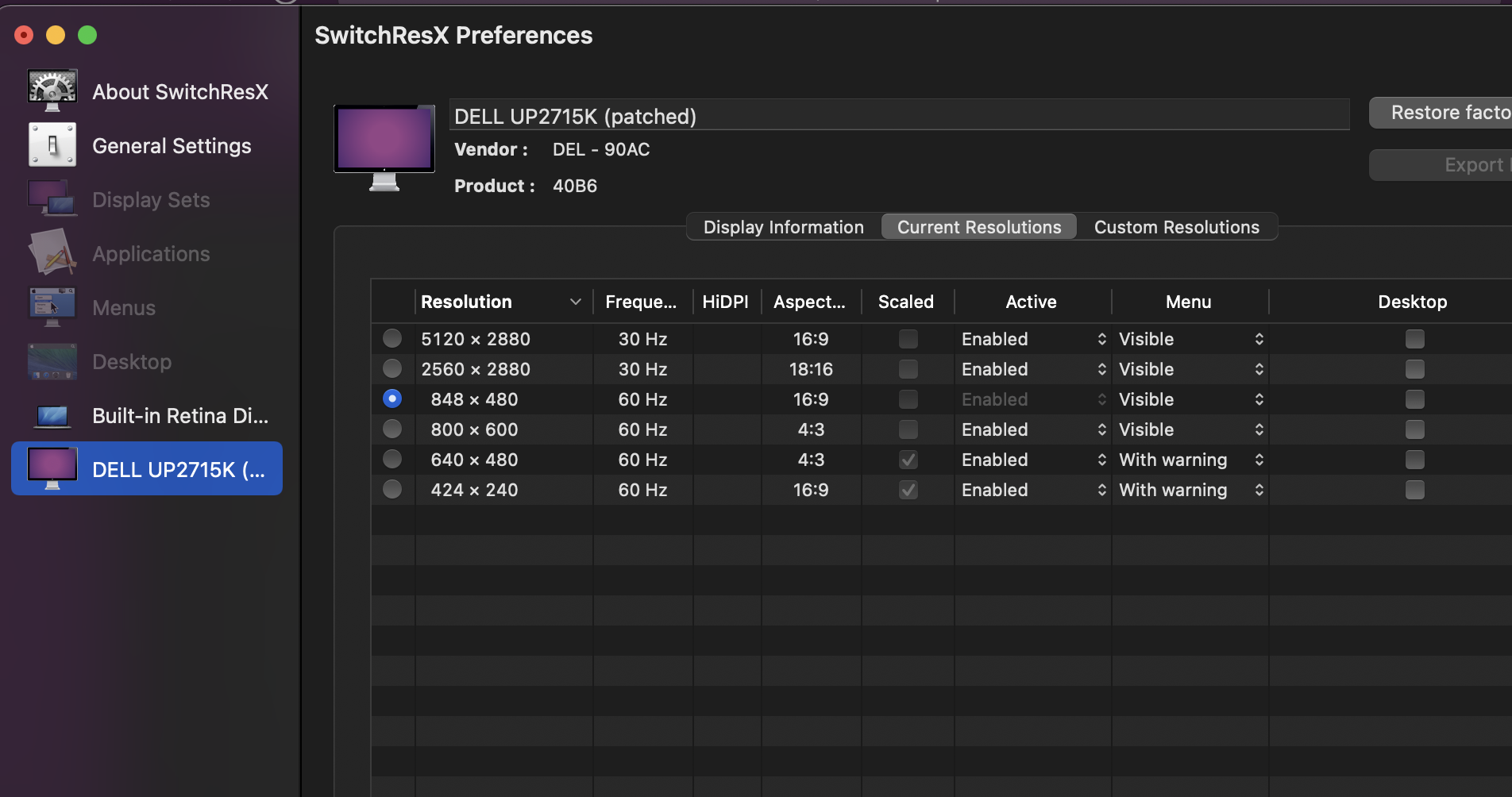Toggle Desktop checkbox for 848 × 480
This screenshot has width=1512, height=797.
click(x=1415, y=399)
